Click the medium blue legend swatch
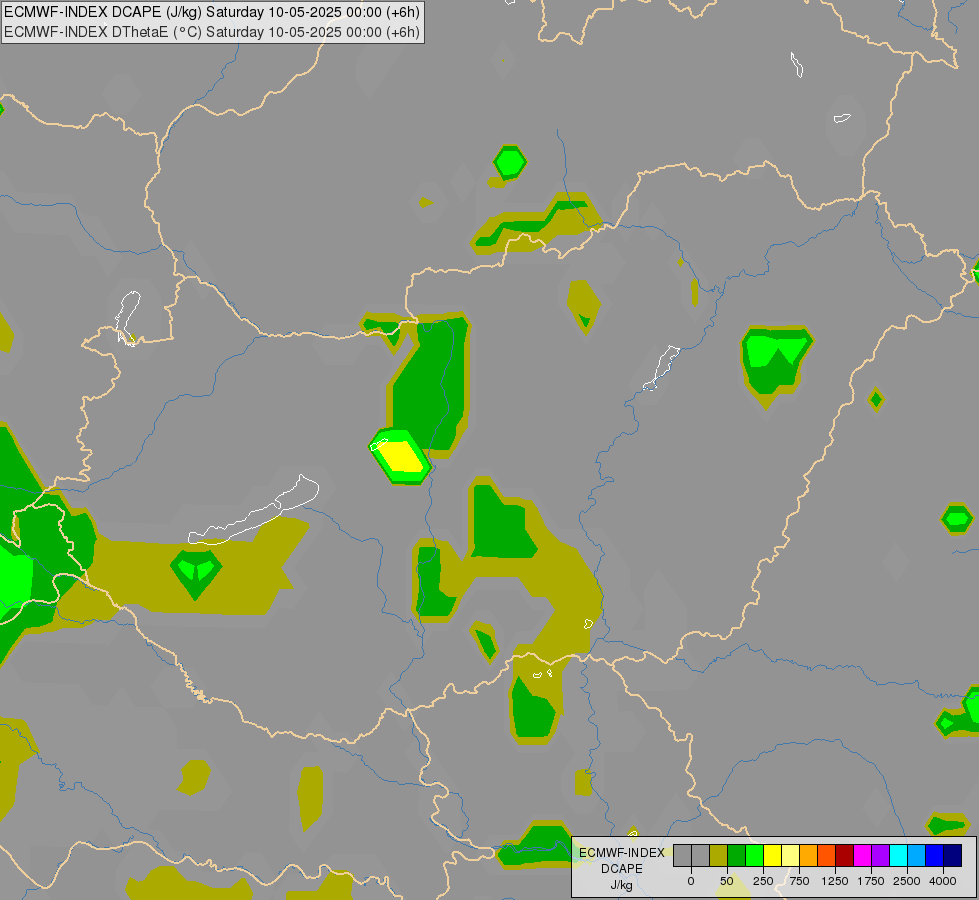Screen dimensions: 979x900 pos(935,856)
